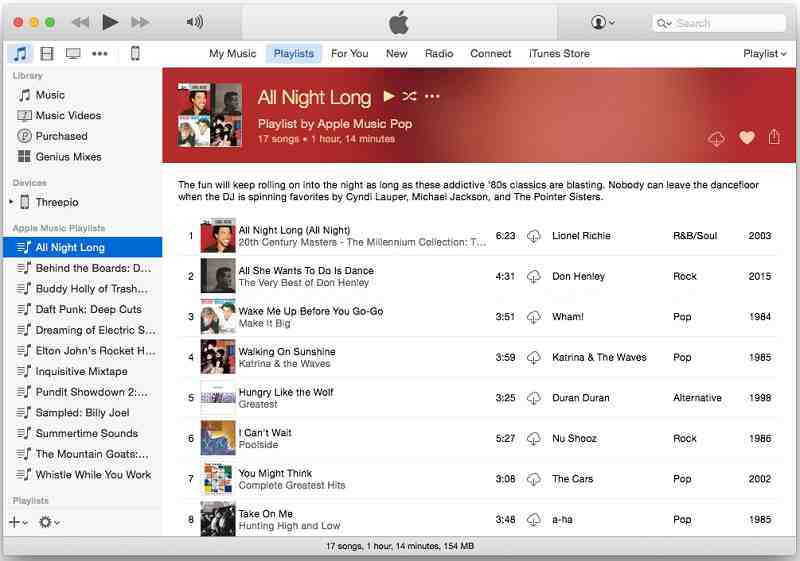This screenshot has width=800, height=561.
Task: Download the Wham! track via cloud icon
Action: 534,317
